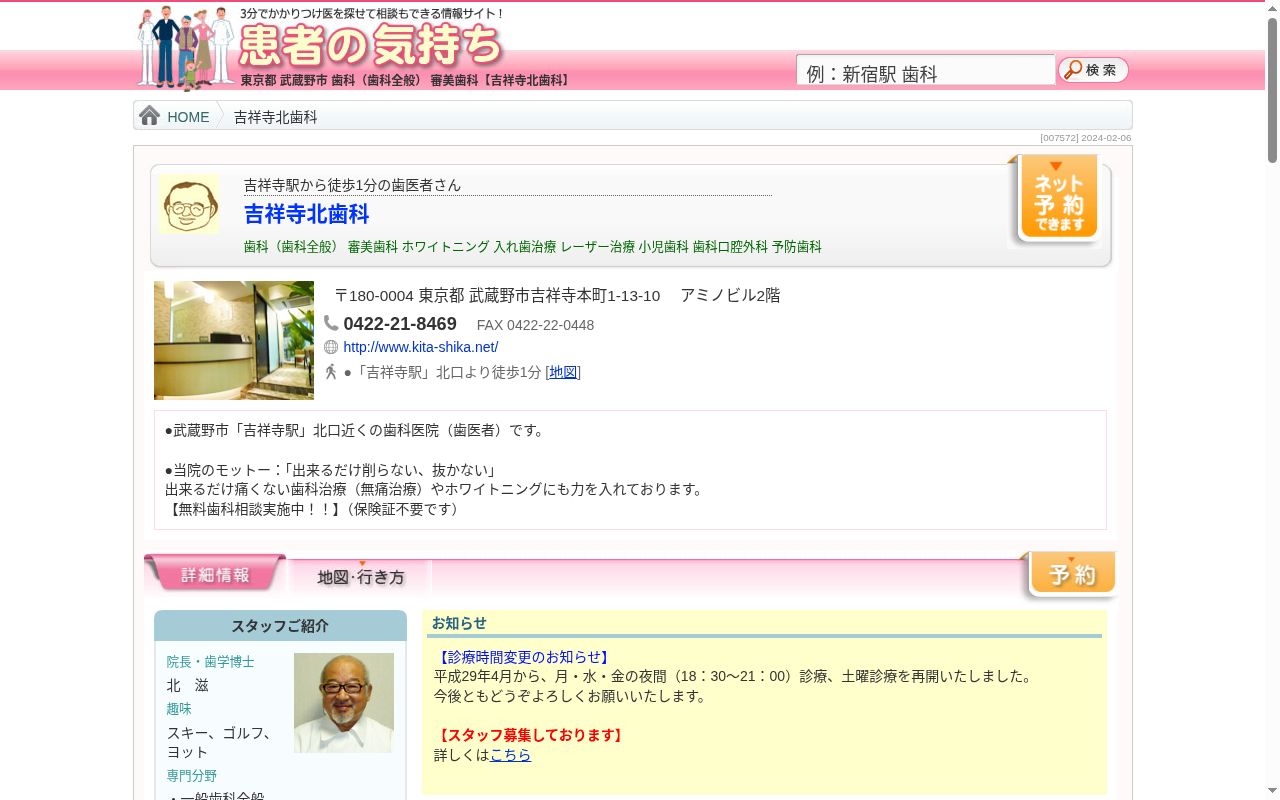Click 吉祥寺北歯科 in the breadcrumb

pyautogui.click(x=276, y=117)
